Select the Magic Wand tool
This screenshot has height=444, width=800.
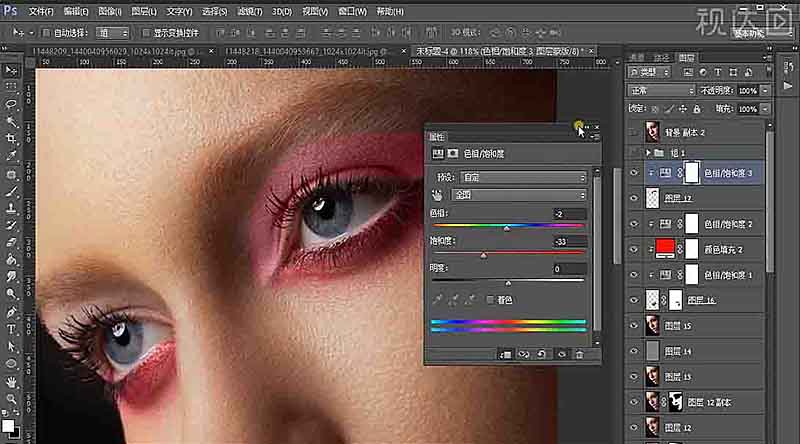(11, 121)
